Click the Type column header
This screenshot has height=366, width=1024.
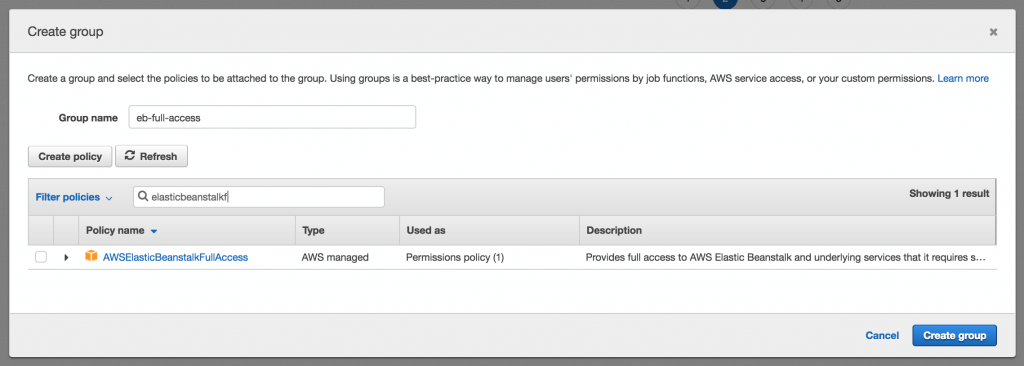click(x=313, y=231)
